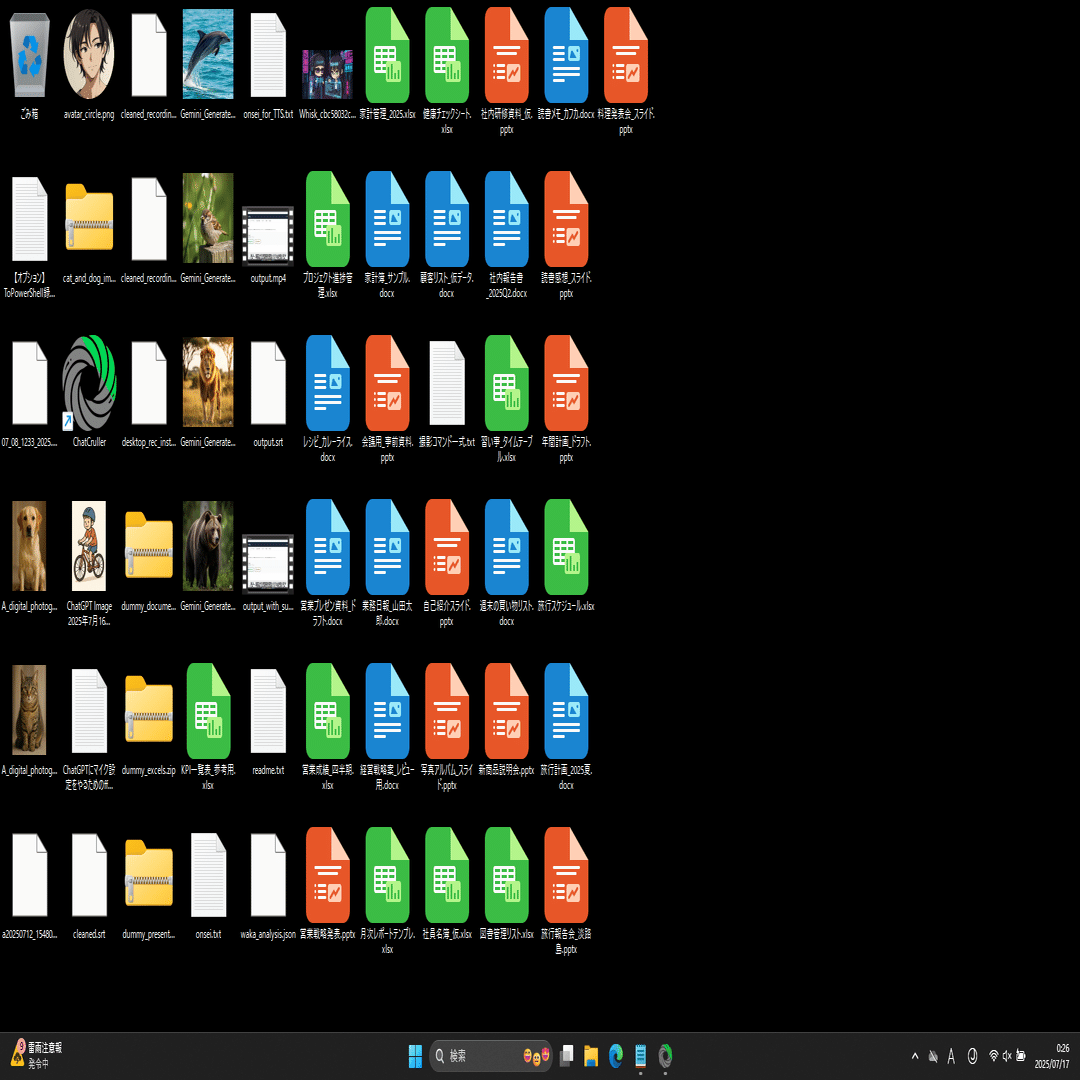Image resolution: width=1080 pixels, height=1080 pixels.
Task: Select 週末の買い物リスト.docx icon
Action: (506, 547)
